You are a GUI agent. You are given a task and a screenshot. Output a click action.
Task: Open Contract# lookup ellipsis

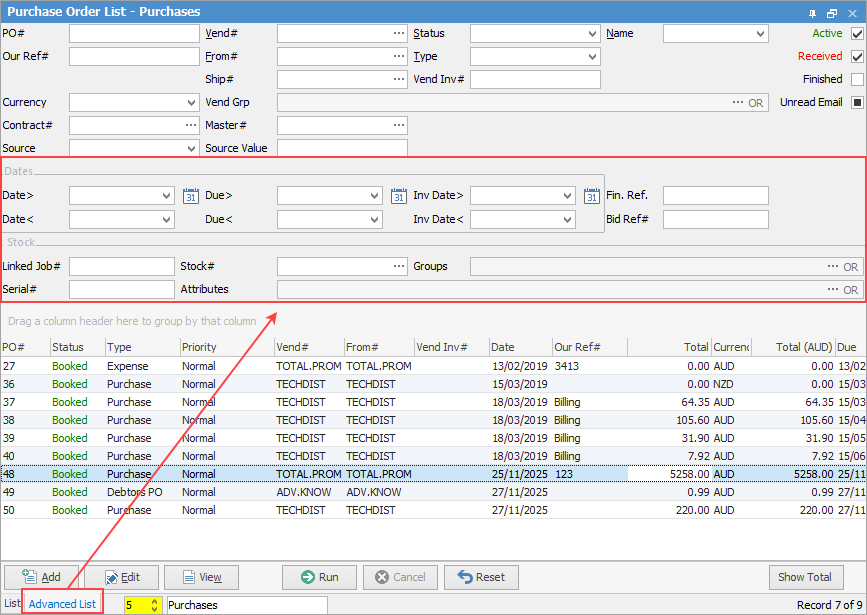191,126
